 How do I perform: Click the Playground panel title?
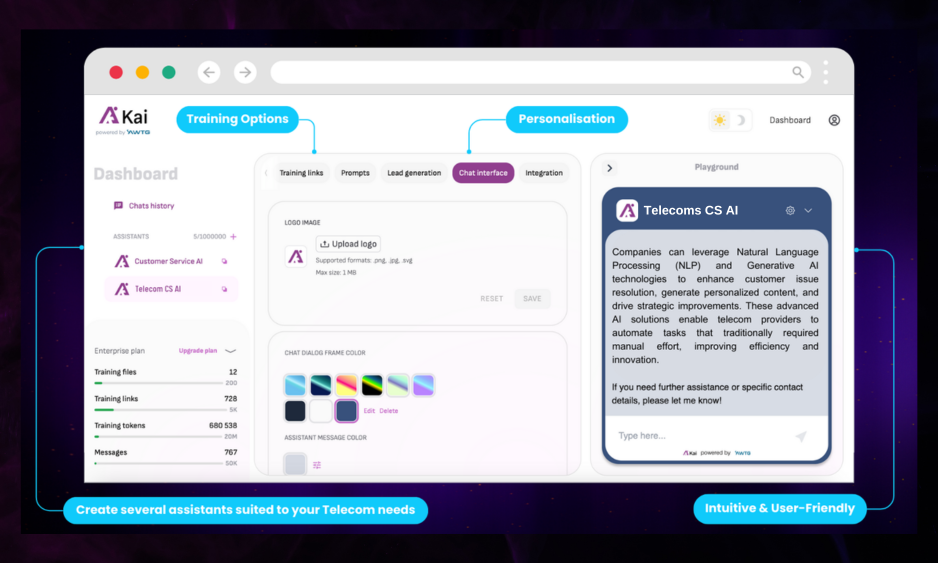click(x=716, y=168)
